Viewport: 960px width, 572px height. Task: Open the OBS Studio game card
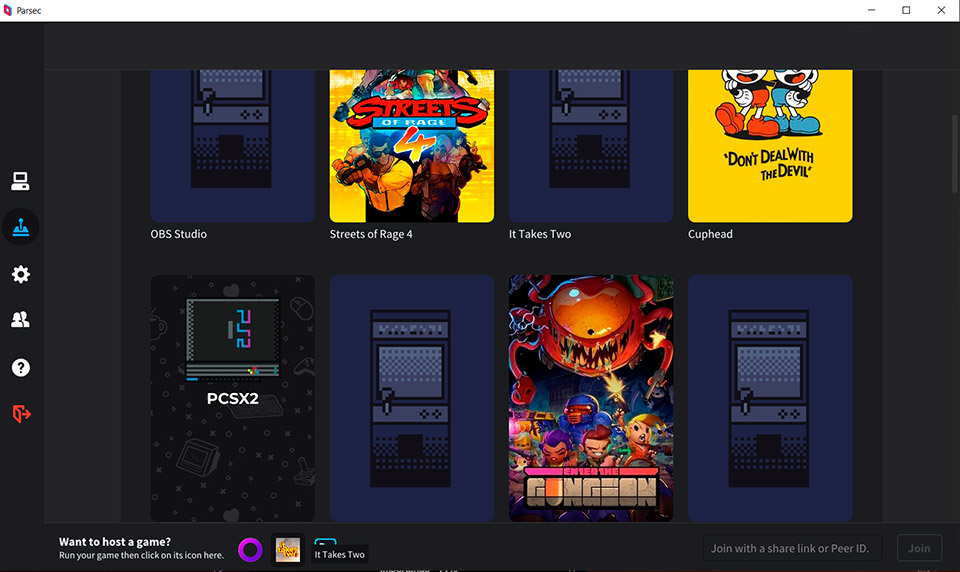[x=233, y=146]
